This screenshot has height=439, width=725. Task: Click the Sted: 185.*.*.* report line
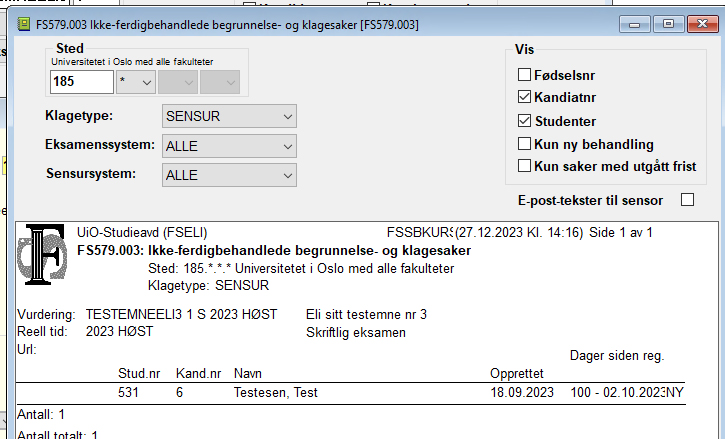[301, 268]
